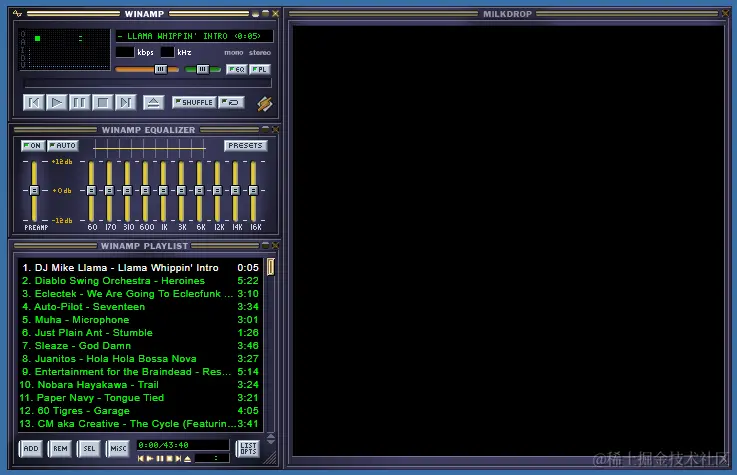Click the playlist time display 0:00/43:40

pyautogui.click(x=182, y=445)
